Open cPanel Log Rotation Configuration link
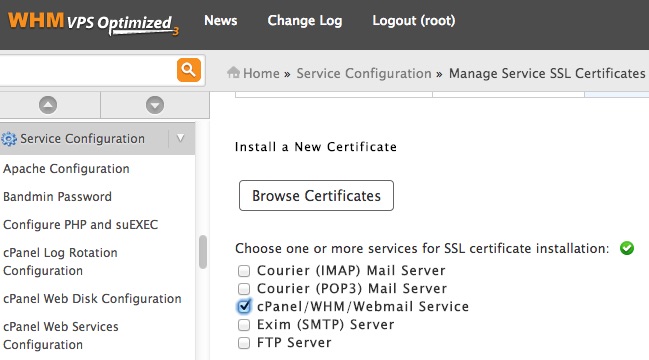Viewport: 649px width, 360px height. [60, 262]
